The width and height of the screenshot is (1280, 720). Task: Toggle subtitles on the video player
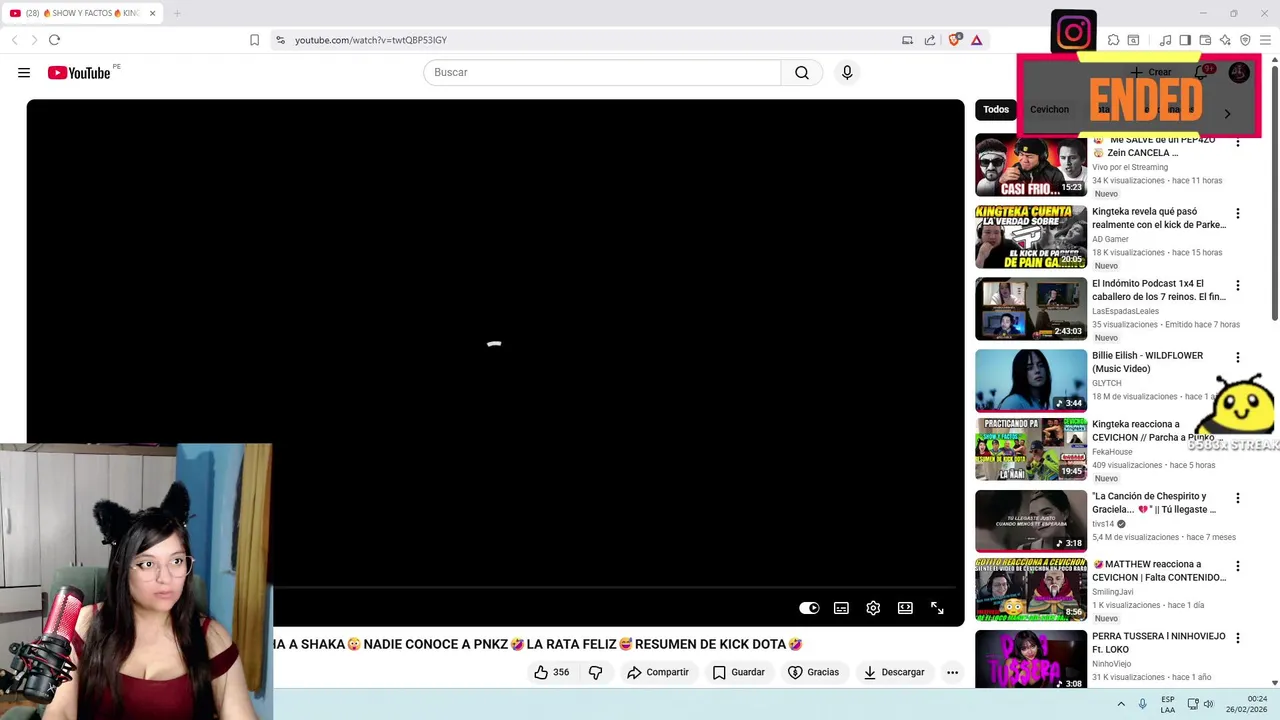click(x=841, y=608)
